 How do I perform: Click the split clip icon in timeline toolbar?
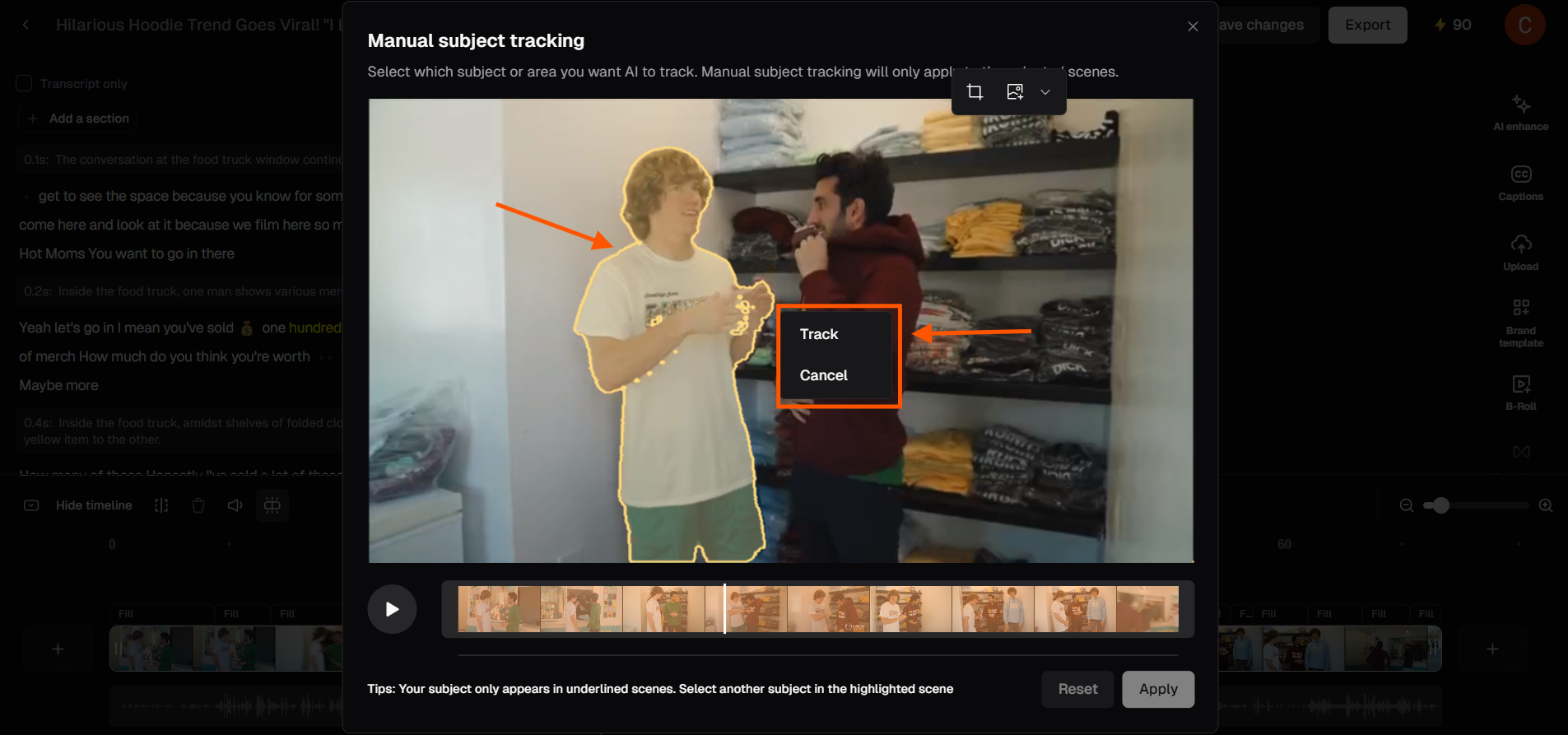pyautogui.click(x=161, y=505)
